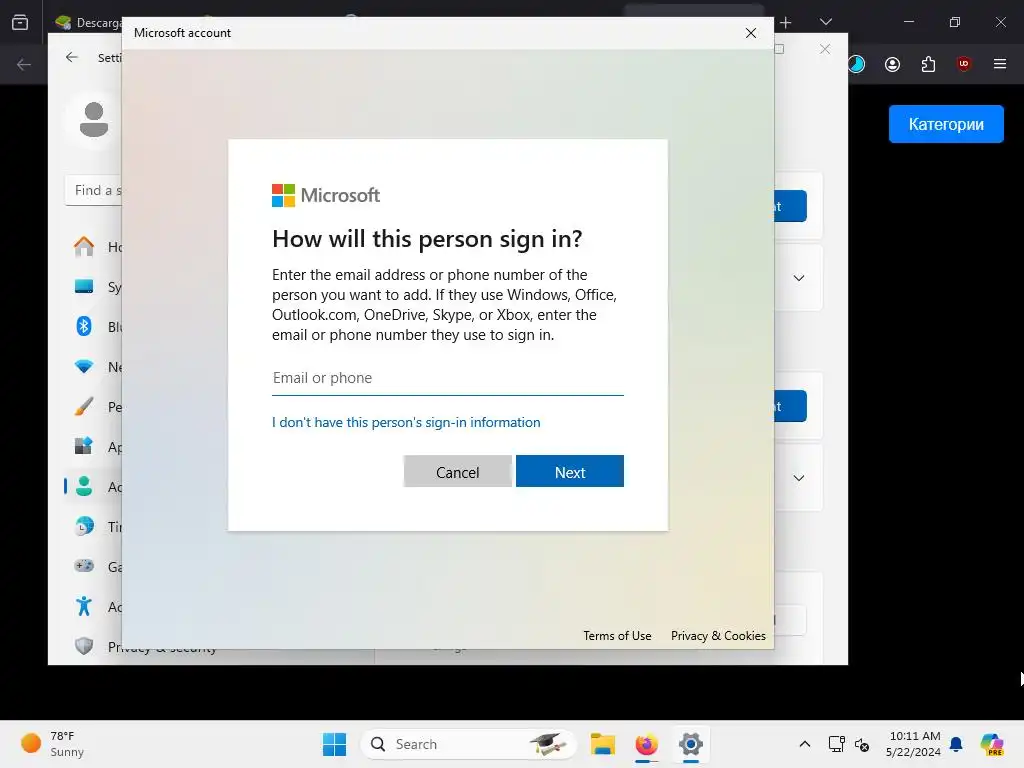This screenshot has height=768, width=1024.
Task: Select the Gaming controller icon in sidebar
Action: pos(84,566)
